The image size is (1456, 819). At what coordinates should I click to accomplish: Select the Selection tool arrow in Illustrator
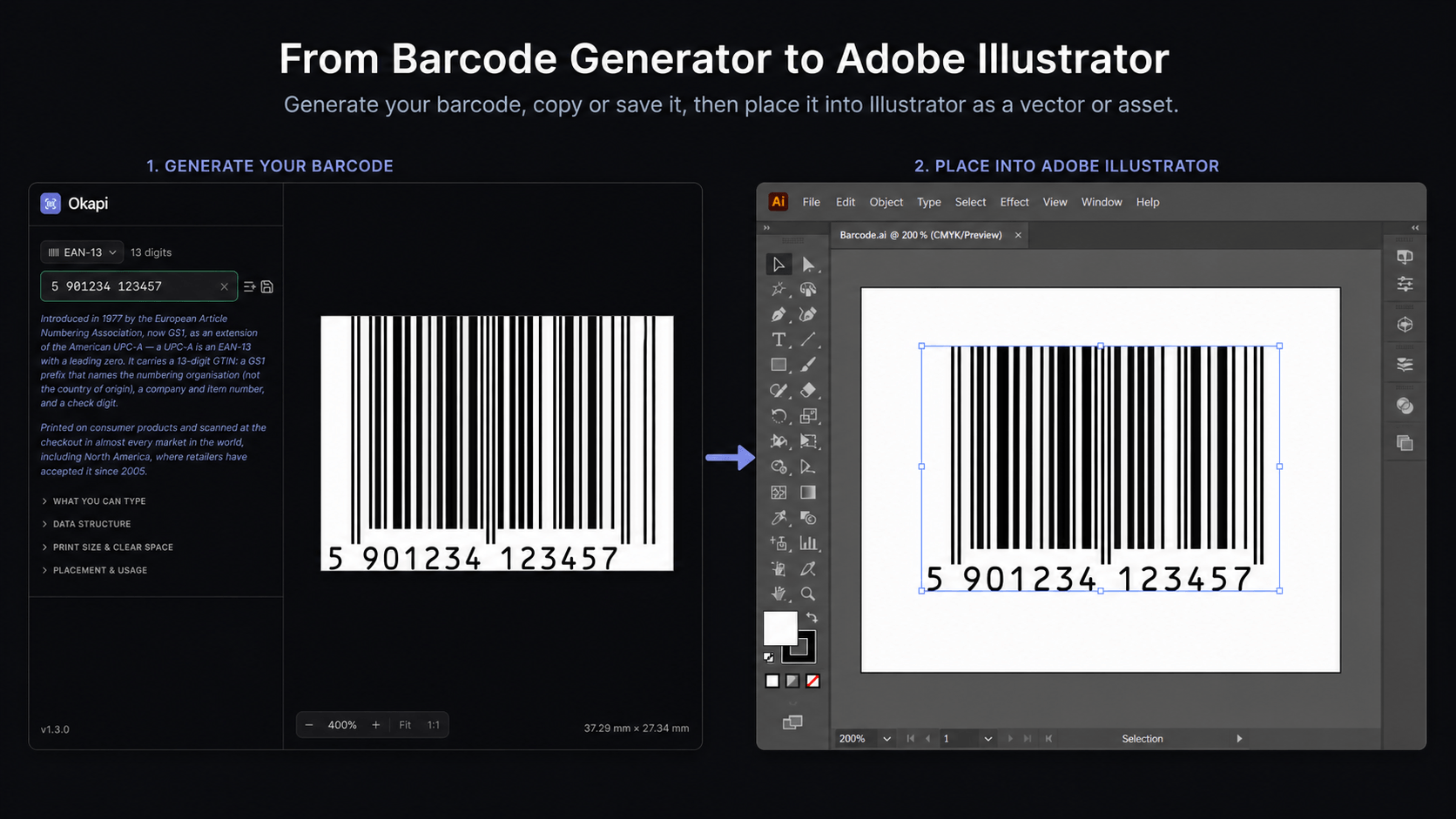[x=779, y=264]
